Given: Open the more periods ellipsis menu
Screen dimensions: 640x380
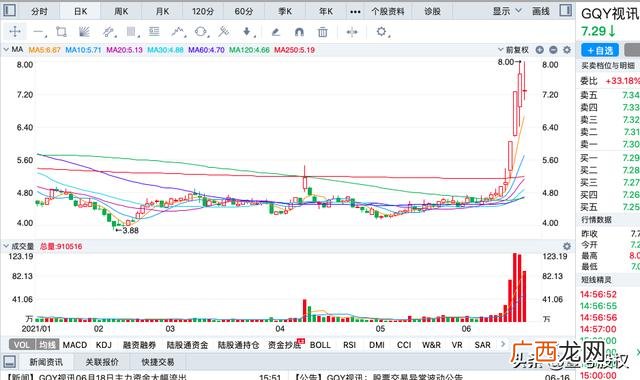Looking at the screenshot, I should click(355, 11).
